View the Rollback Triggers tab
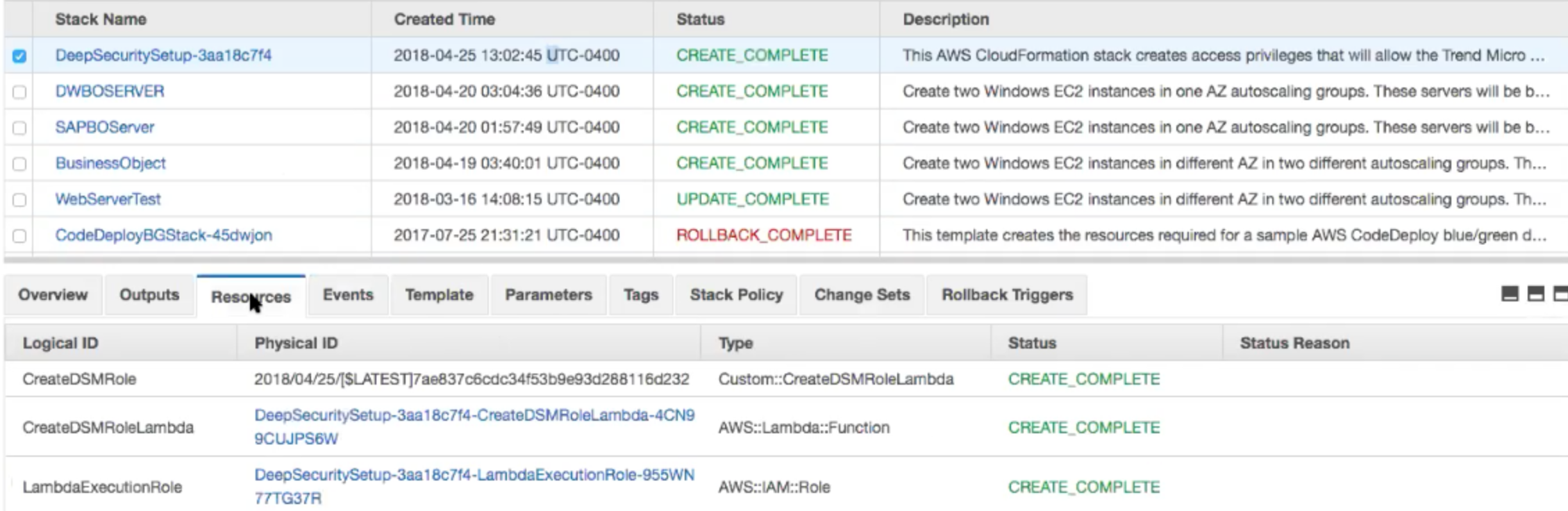Viewport: 1568px width, 511px height. [x=1007, y=295]
